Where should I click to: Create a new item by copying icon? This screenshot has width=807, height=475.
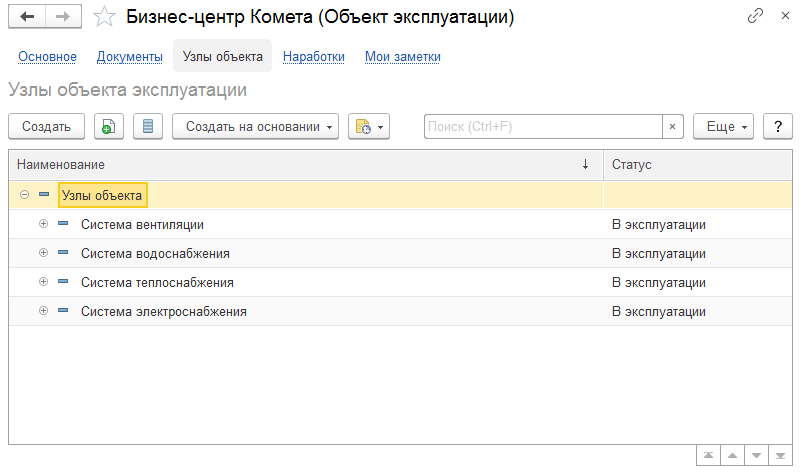(109, 127)
